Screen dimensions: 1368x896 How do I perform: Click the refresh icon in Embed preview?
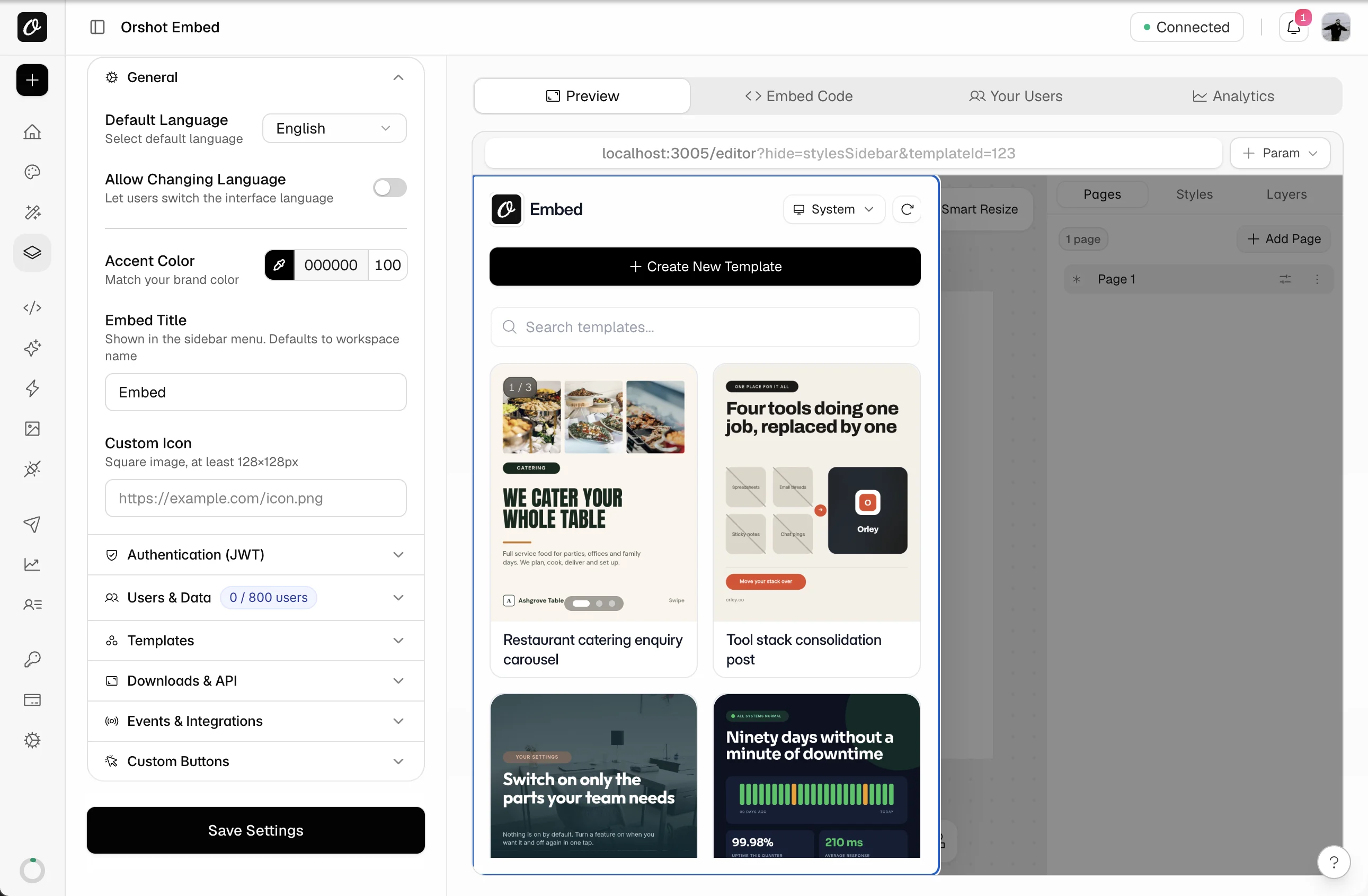tap(907, 209)
